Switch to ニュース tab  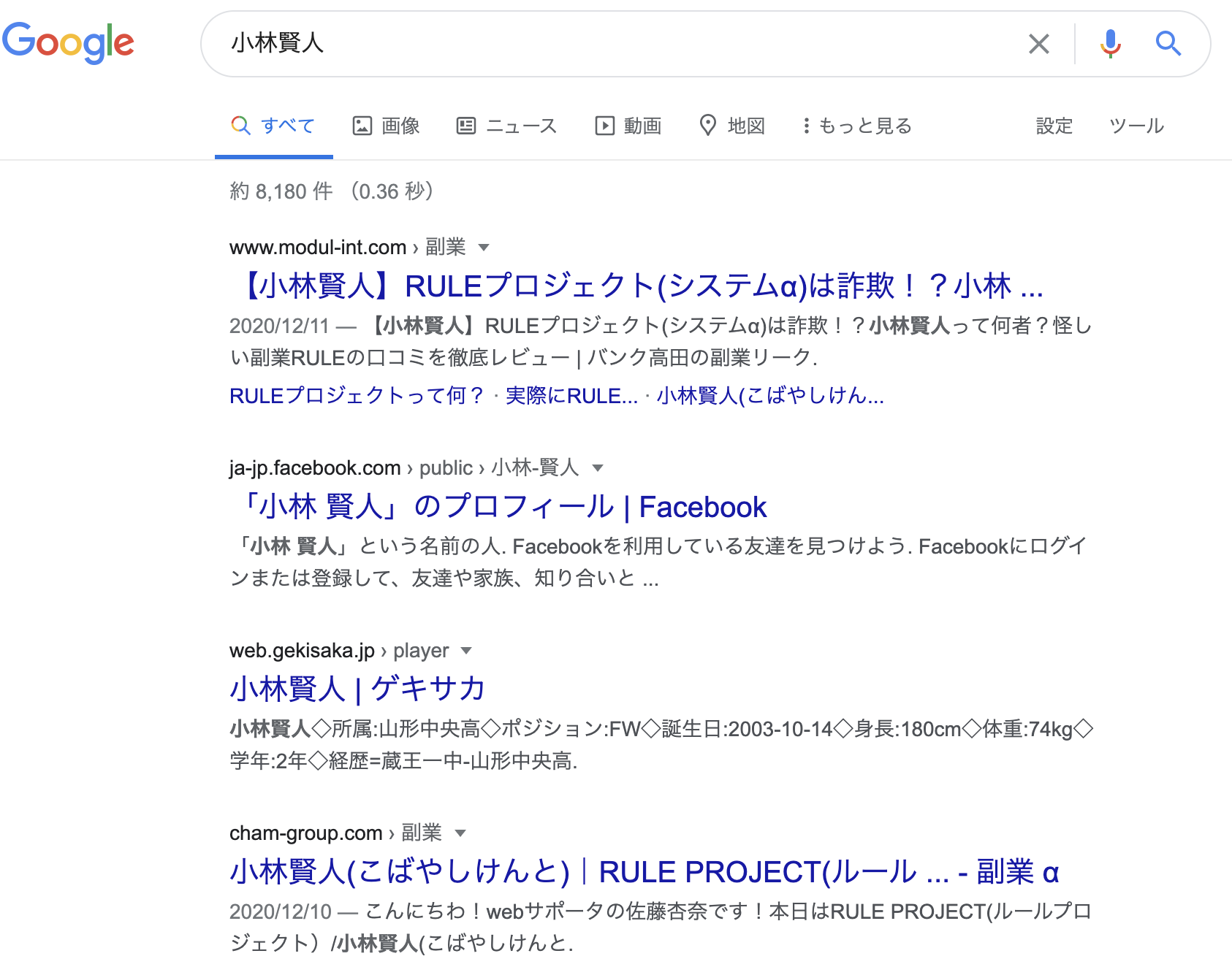[x=506, y=126]
